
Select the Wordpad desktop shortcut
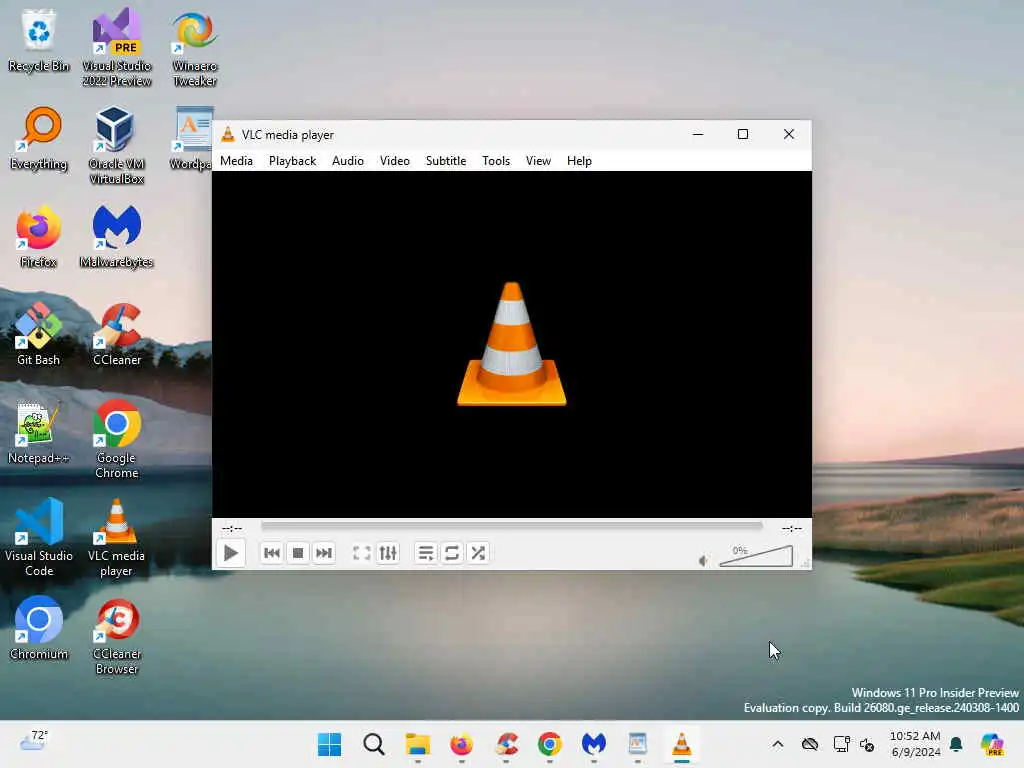pyautogui.click(x=191, y=138)
